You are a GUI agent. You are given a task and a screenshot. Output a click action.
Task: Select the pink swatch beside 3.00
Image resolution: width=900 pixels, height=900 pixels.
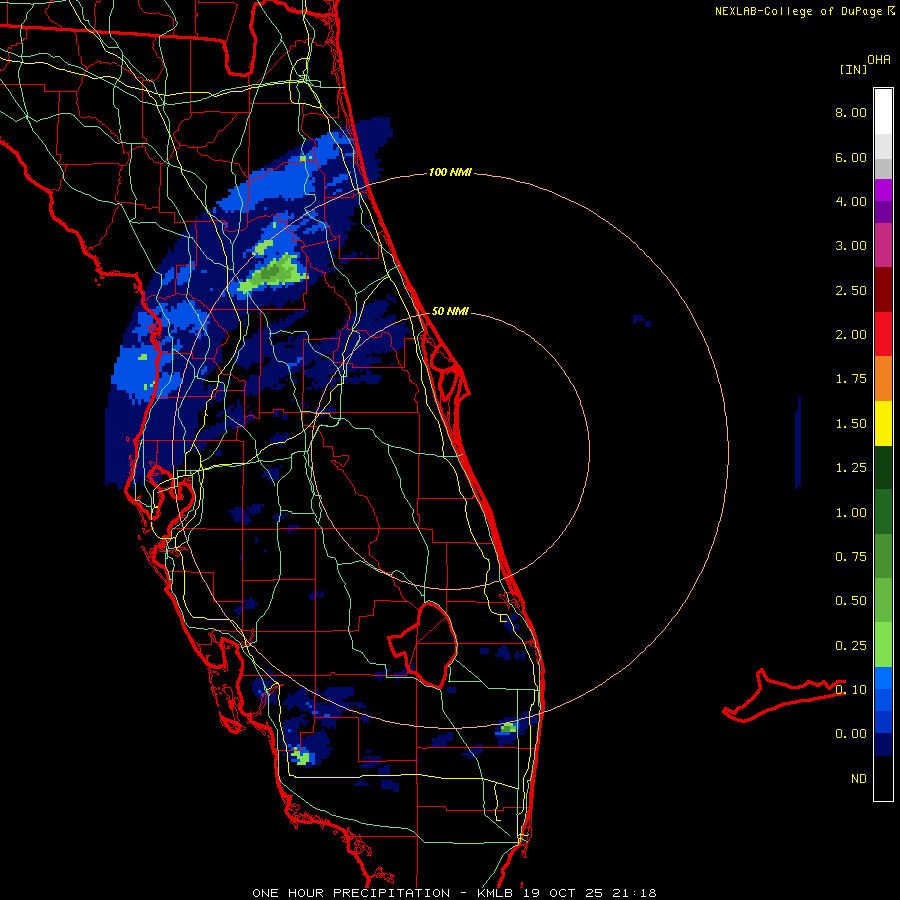883,245
